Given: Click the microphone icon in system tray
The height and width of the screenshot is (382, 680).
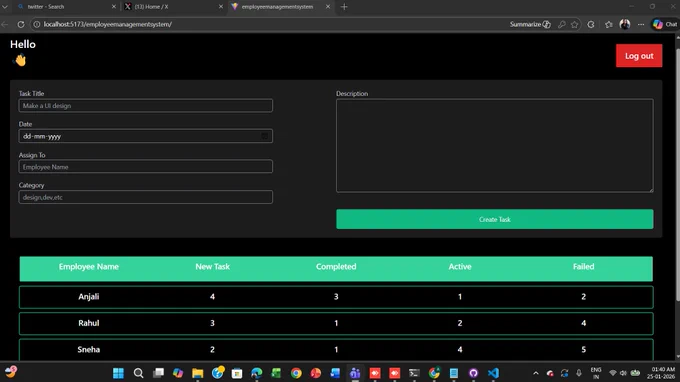Looking at the screenshot, I should pyautogui.click(x=579, y=373).
